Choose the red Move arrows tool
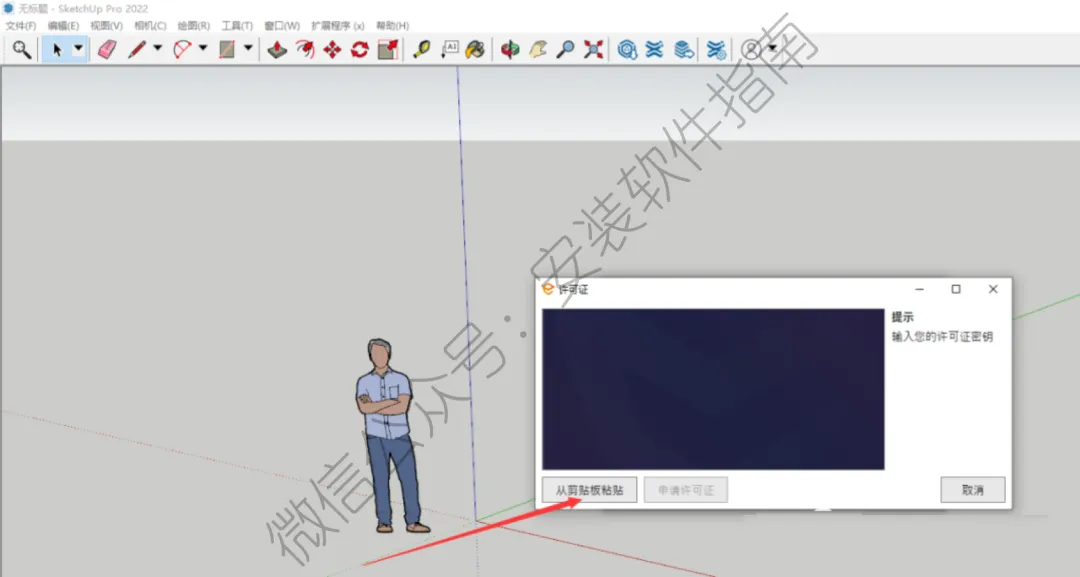 click(x=333, y=50)
